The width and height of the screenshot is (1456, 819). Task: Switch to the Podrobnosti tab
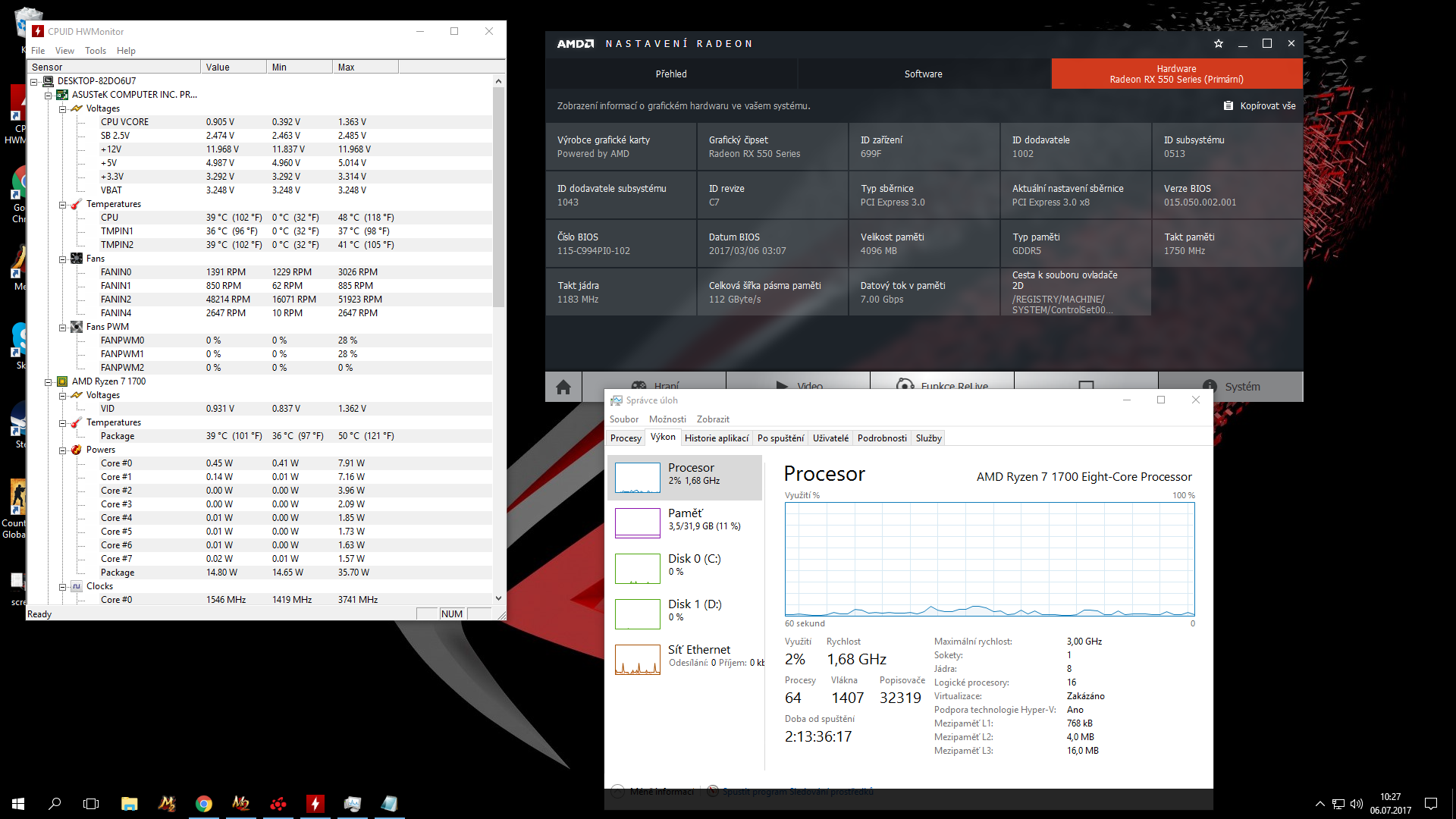(882, 438)
